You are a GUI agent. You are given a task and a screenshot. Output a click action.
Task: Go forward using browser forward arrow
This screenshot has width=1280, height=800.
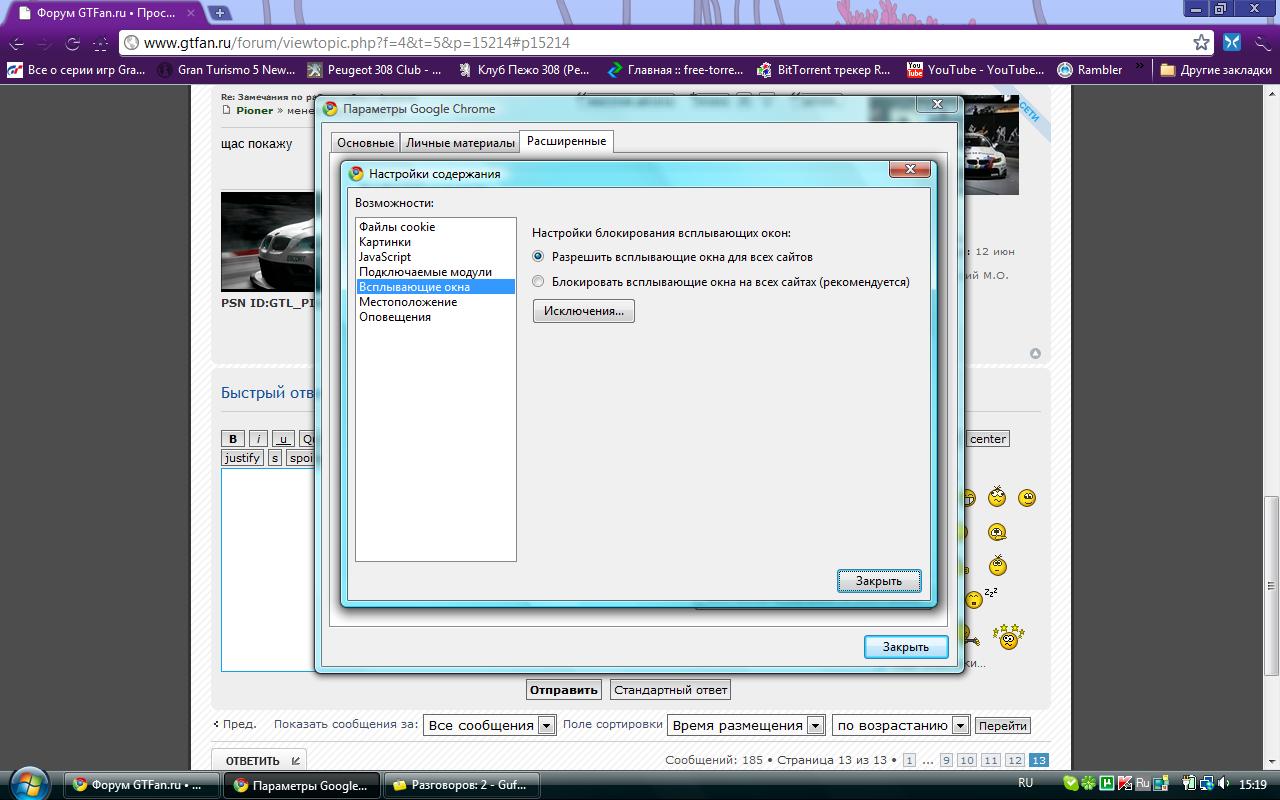pyautogui.click(x=44, y=43)
